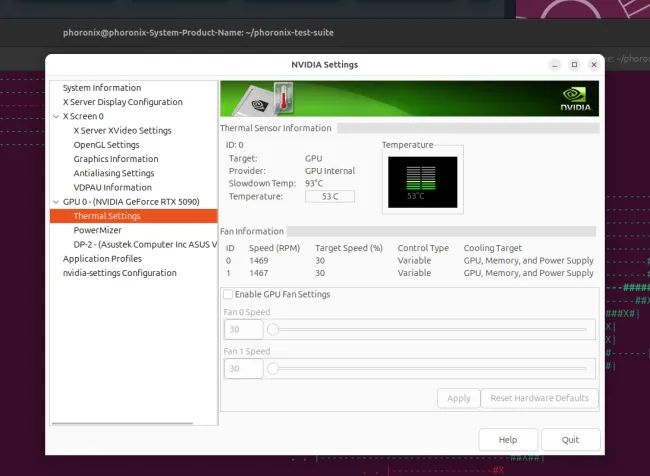This screenshot has width=650, height=476.
Task: Click the Fan 1 Speed input field
Action: (243, 369)
